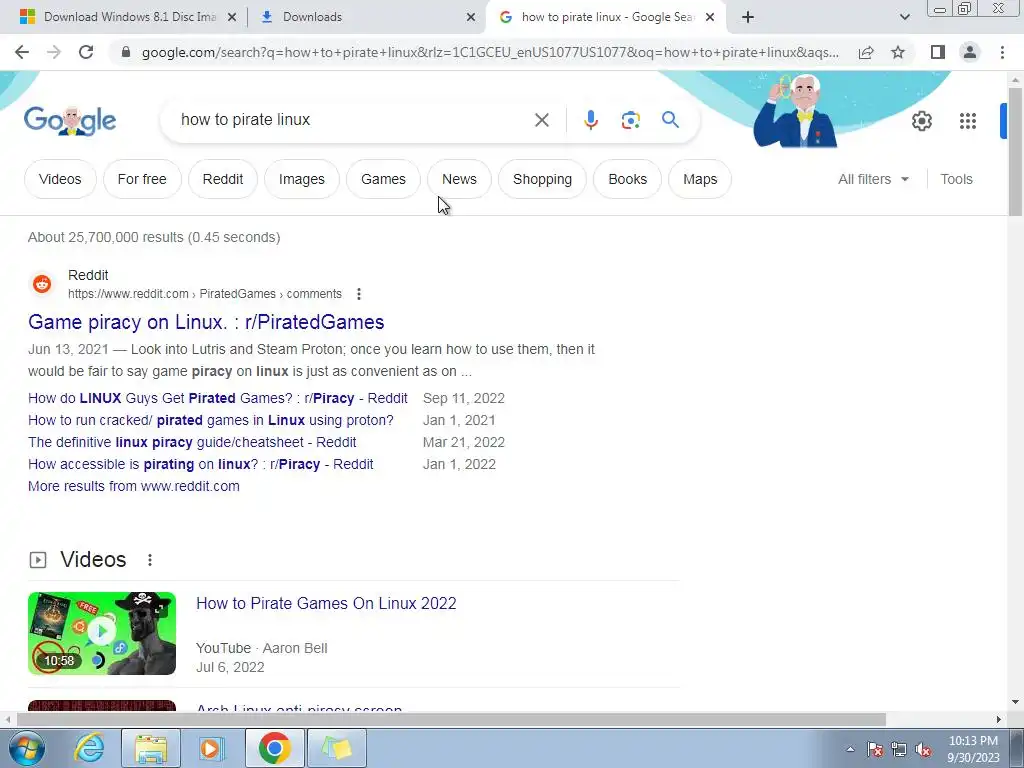This screenshot has width=1024, height=768.
Task: Open the three-dot menu next to Videos heading
Action: tap(150, 560)
